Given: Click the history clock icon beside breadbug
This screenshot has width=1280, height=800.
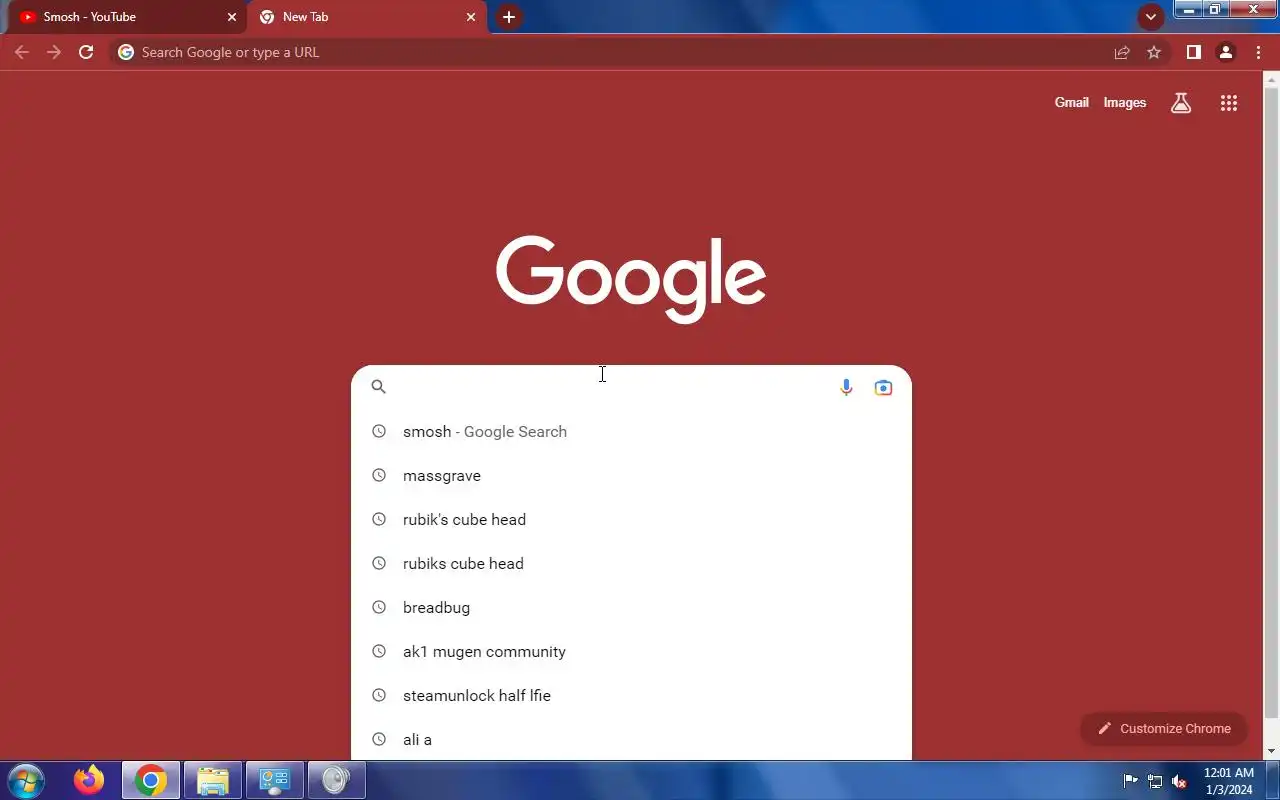Looking at the screenshot, I should (378, 607).
